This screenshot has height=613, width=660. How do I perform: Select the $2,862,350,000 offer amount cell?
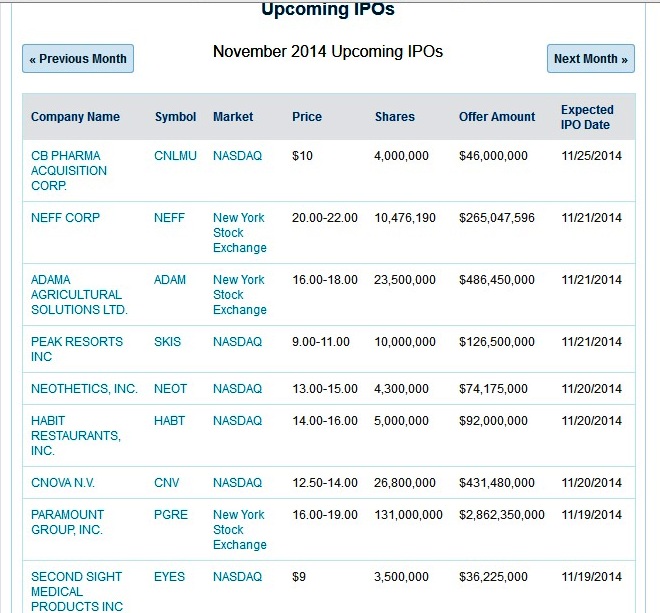click(502, 514)
